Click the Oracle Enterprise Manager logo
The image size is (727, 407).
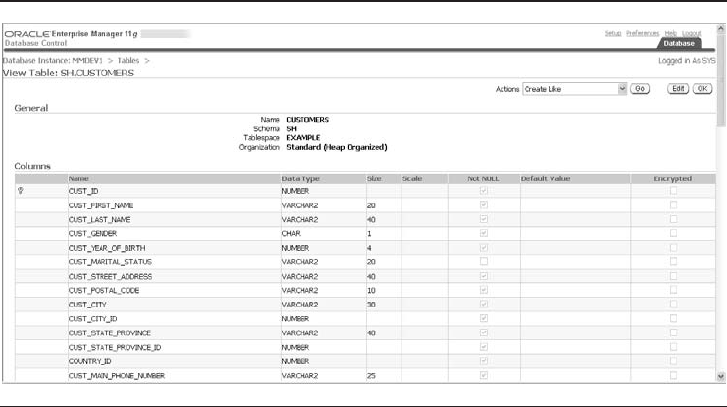pyautogui.click(x=71, y=34)
